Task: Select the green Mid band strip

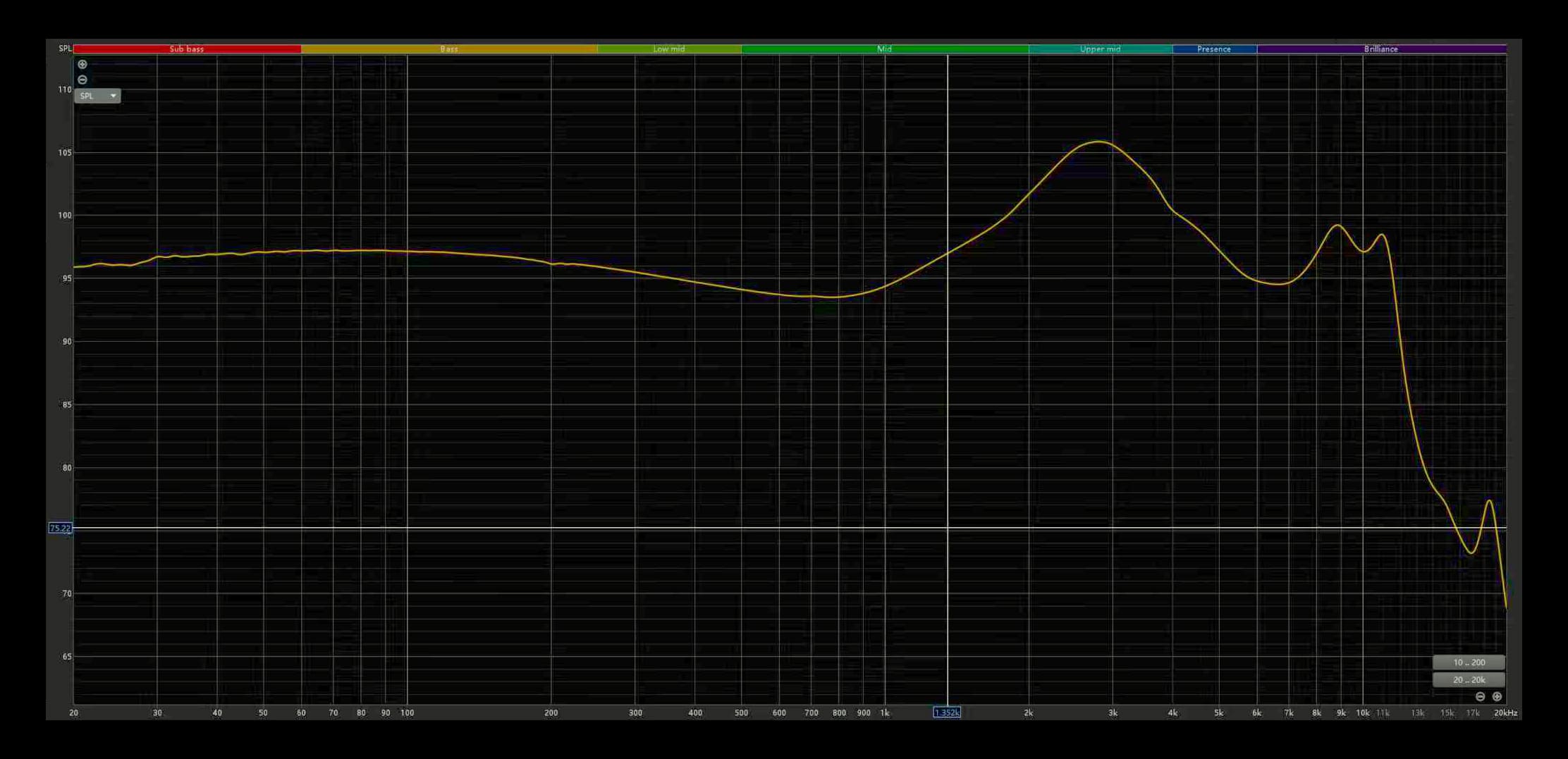Action: coord(885,49)
